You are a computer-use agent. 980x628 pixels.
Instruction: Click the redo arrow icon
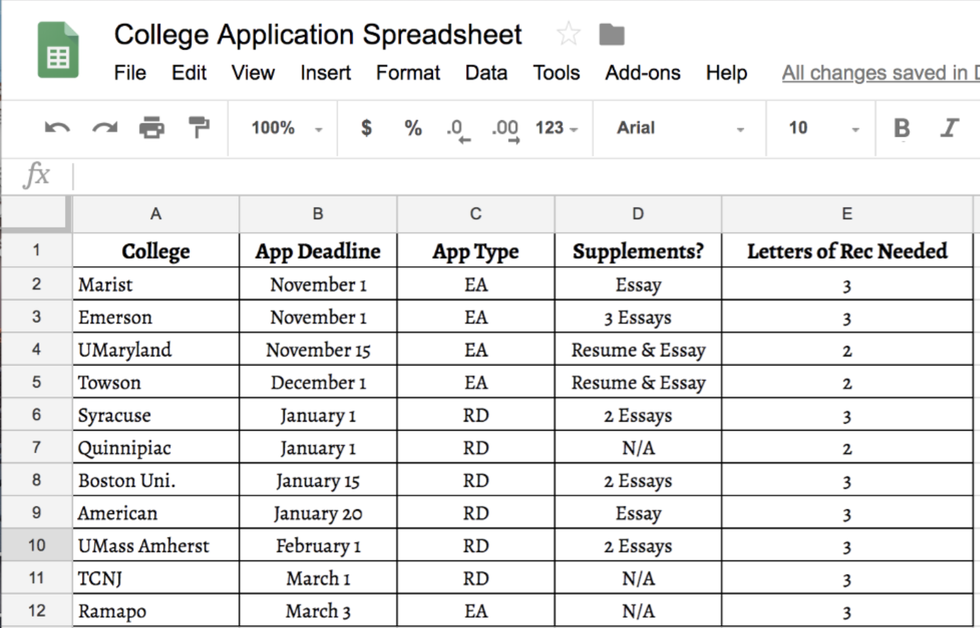(x=105, y=128)
